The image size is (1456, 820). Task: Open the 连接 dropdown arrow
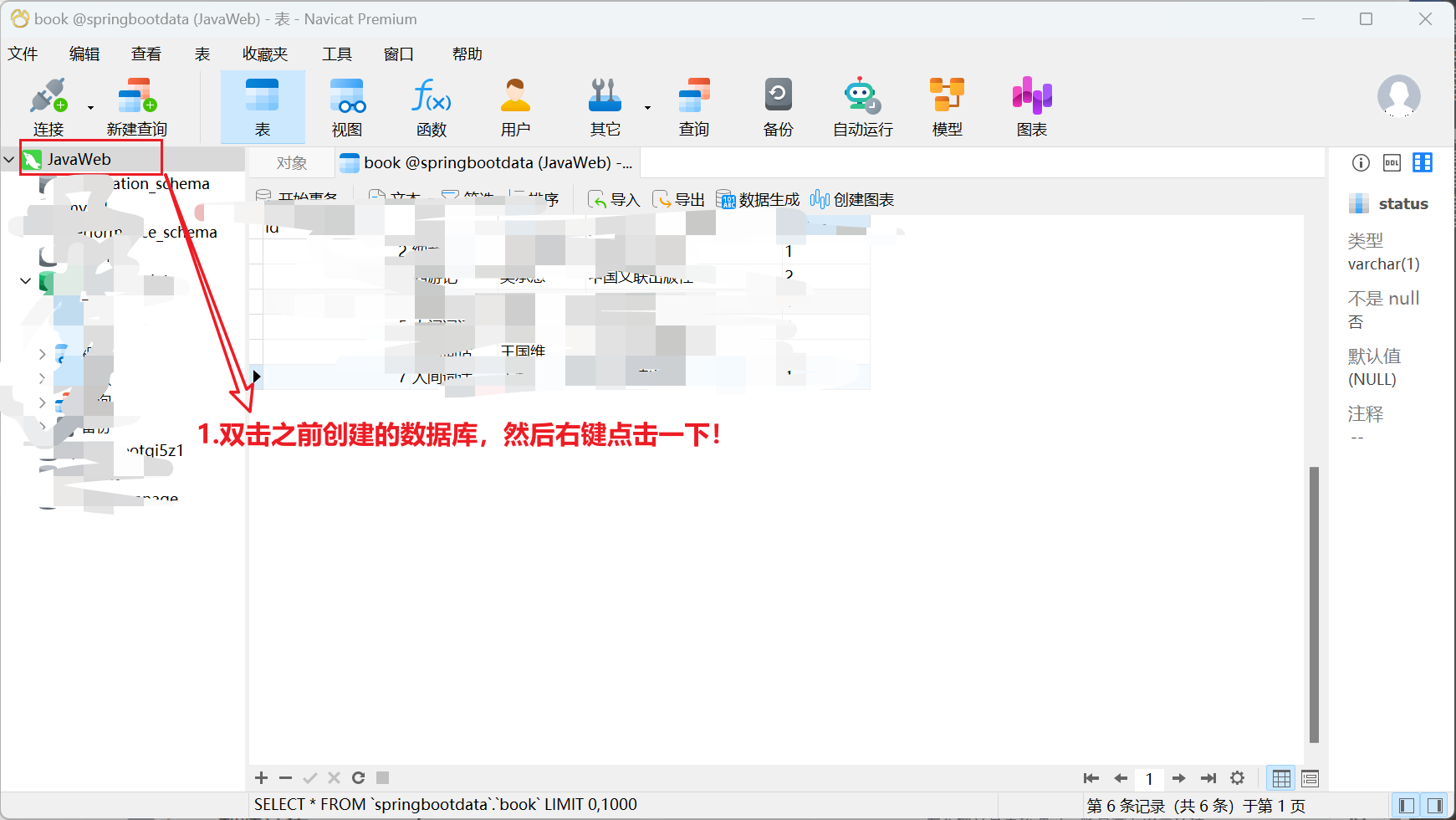point(90,108)
